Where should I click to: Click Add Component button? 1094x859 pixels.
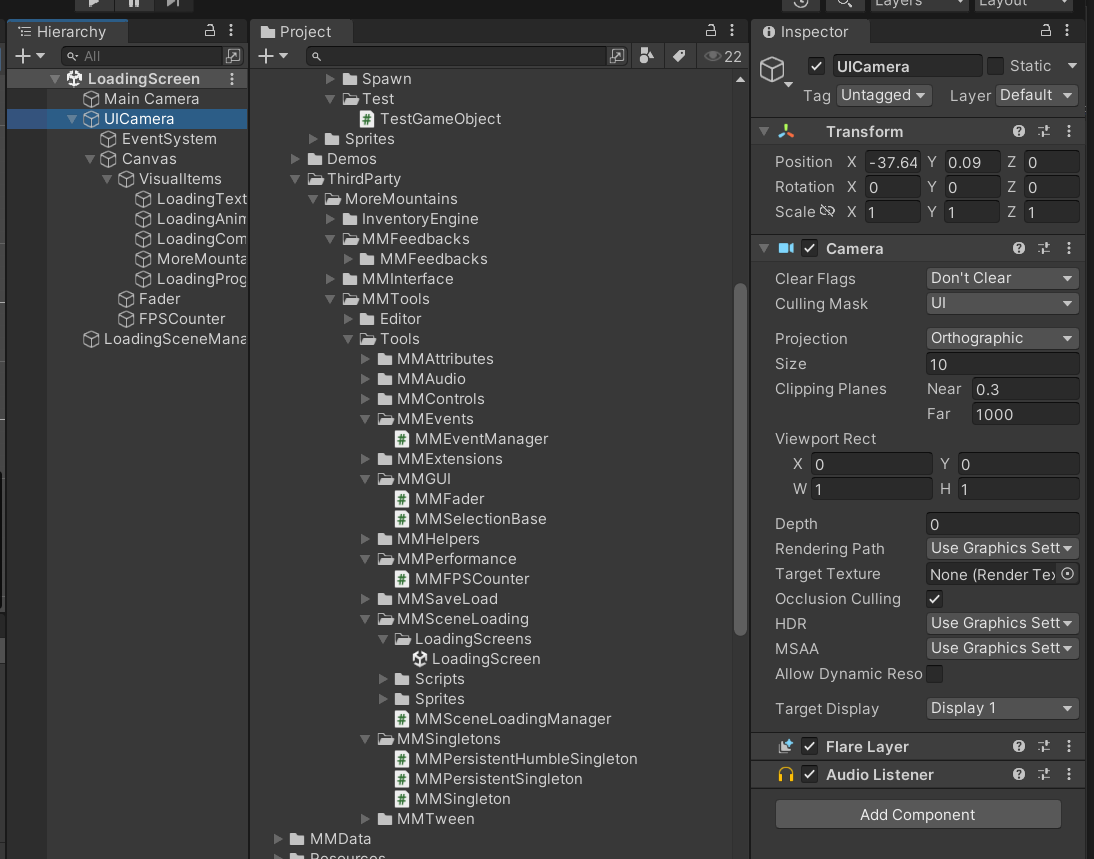tap(917, 814)
